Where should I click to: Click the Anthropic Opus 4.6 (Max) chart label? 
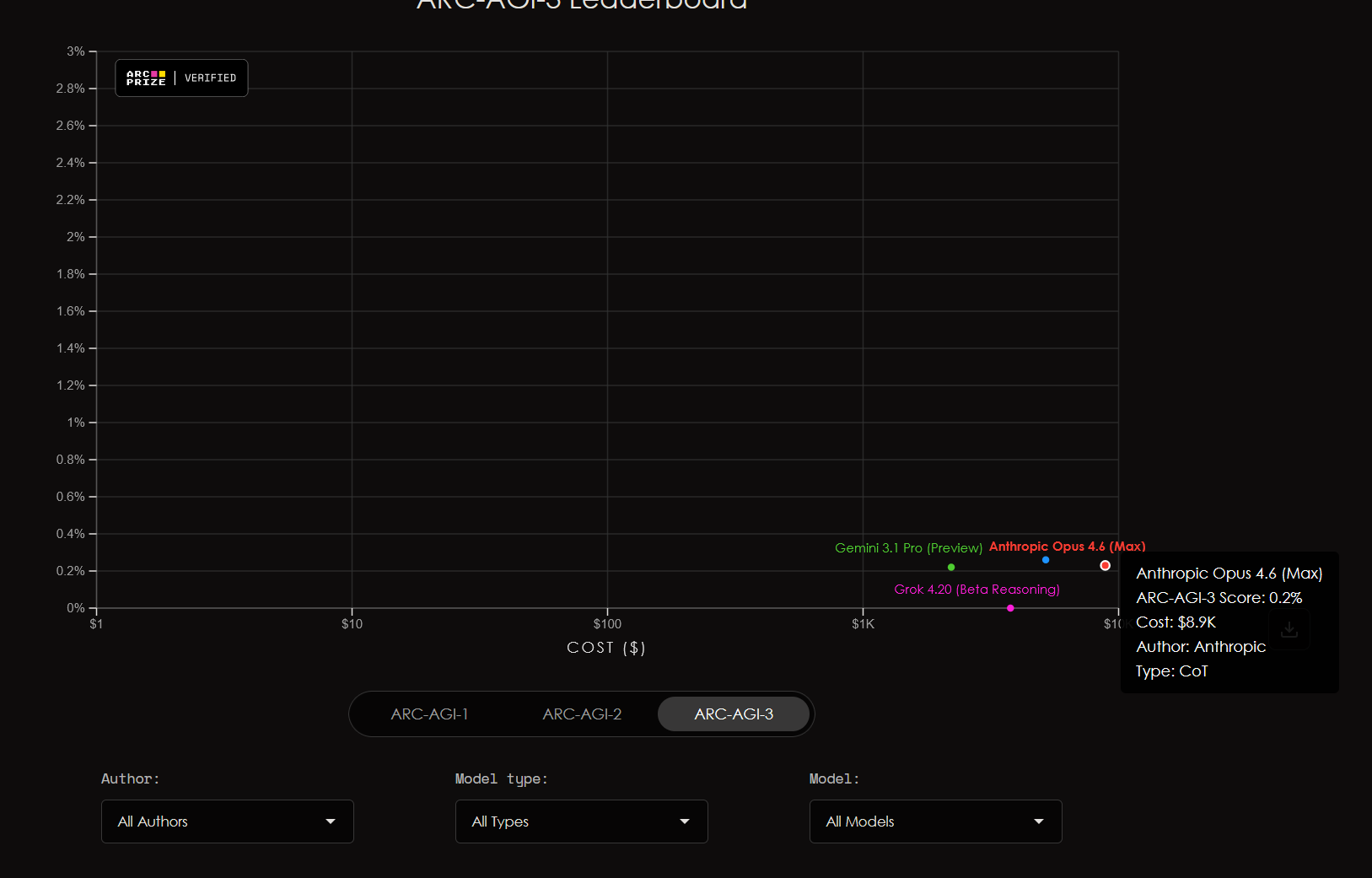1068,547
